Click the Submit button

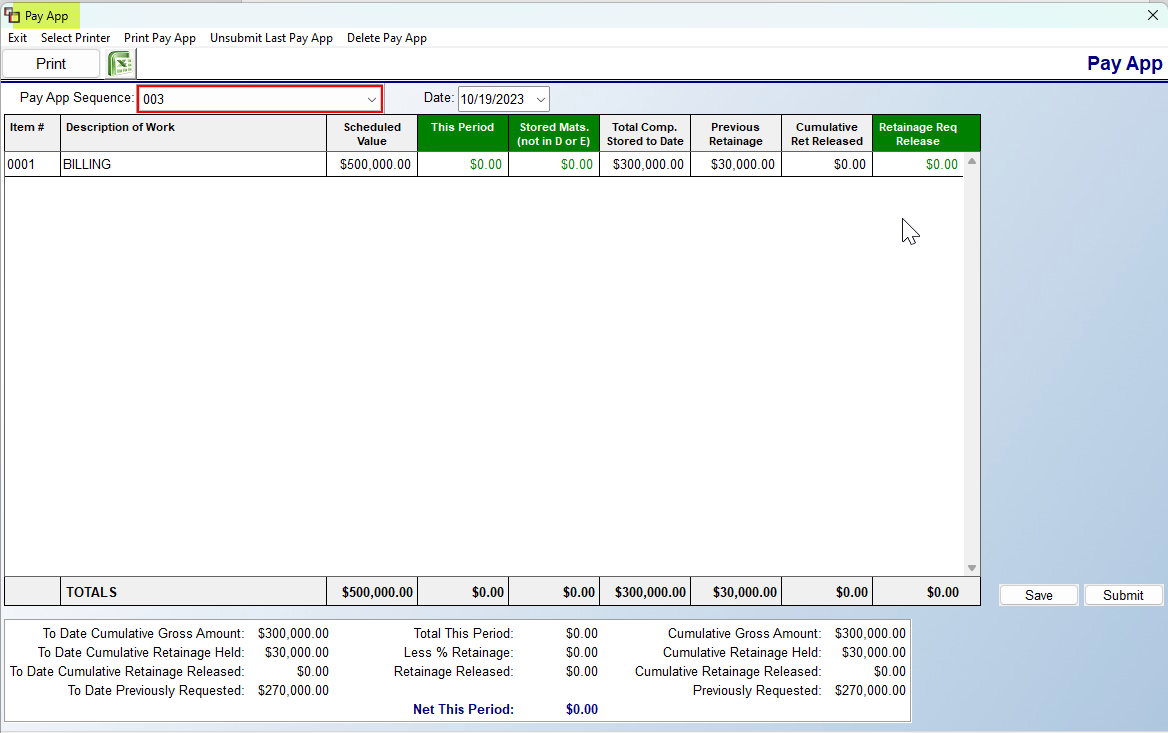click(x=1123, y=594)
